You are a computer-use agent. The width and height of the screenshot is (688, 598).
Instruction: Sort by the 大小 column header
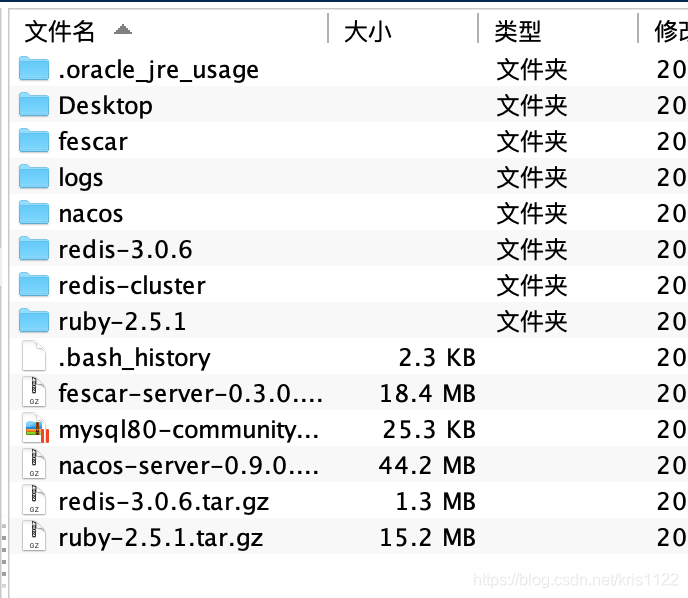(368, 32)
